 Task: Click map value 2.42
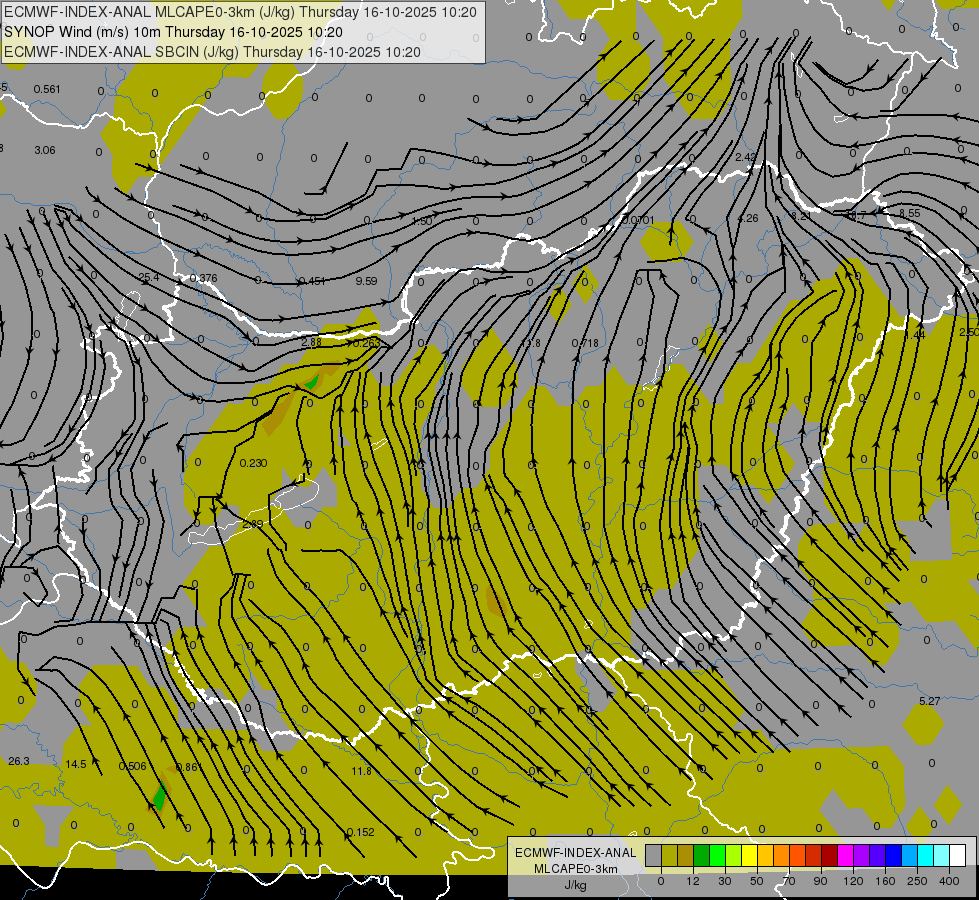[x=745, y=157]
